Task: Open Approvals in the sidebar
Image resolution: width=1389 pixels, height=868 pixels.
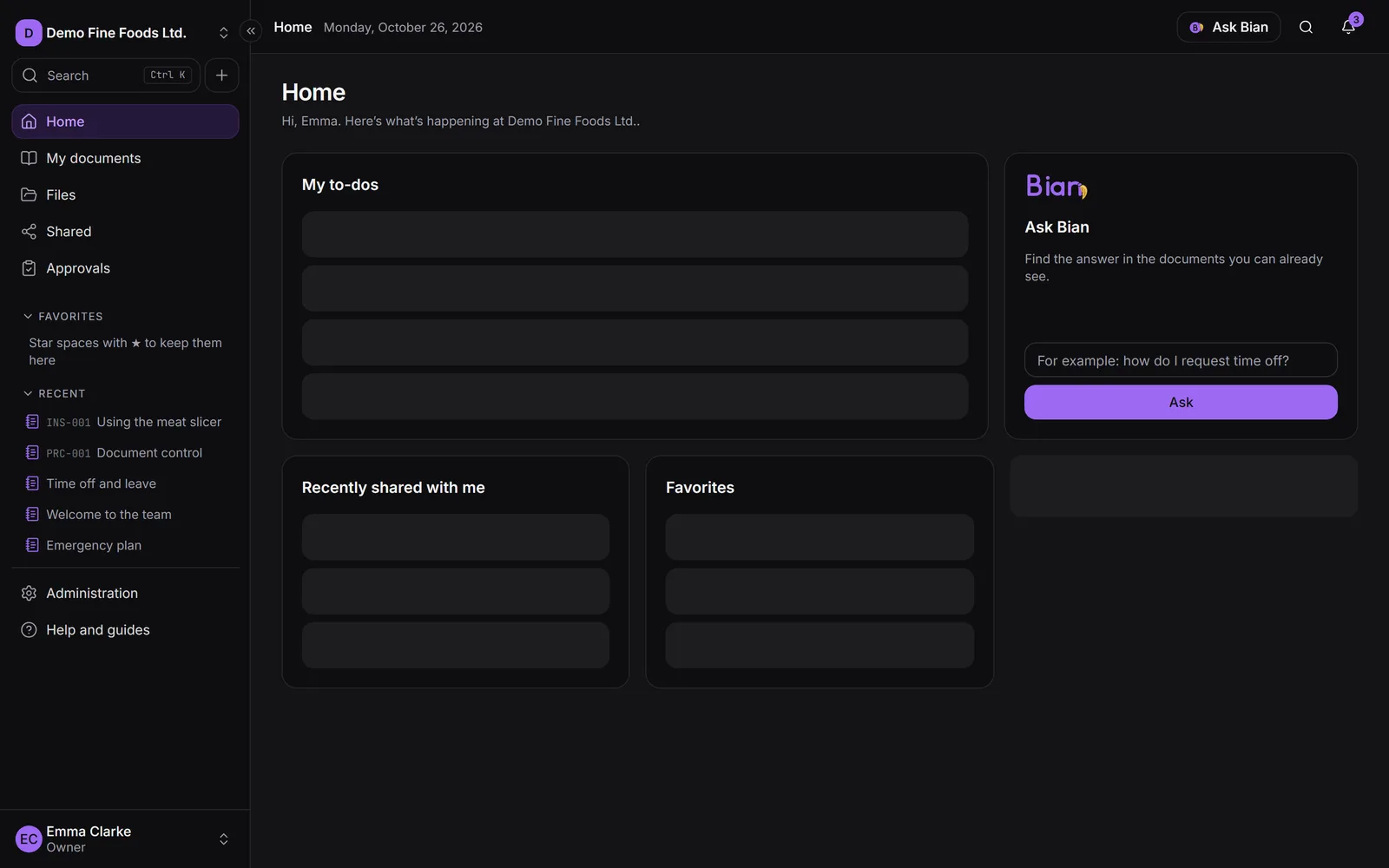Action: [125, 268]
